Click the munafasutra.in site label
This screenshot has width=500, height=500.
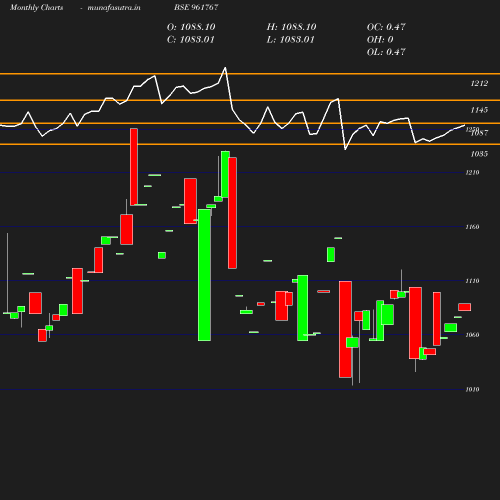click(114, 7)
